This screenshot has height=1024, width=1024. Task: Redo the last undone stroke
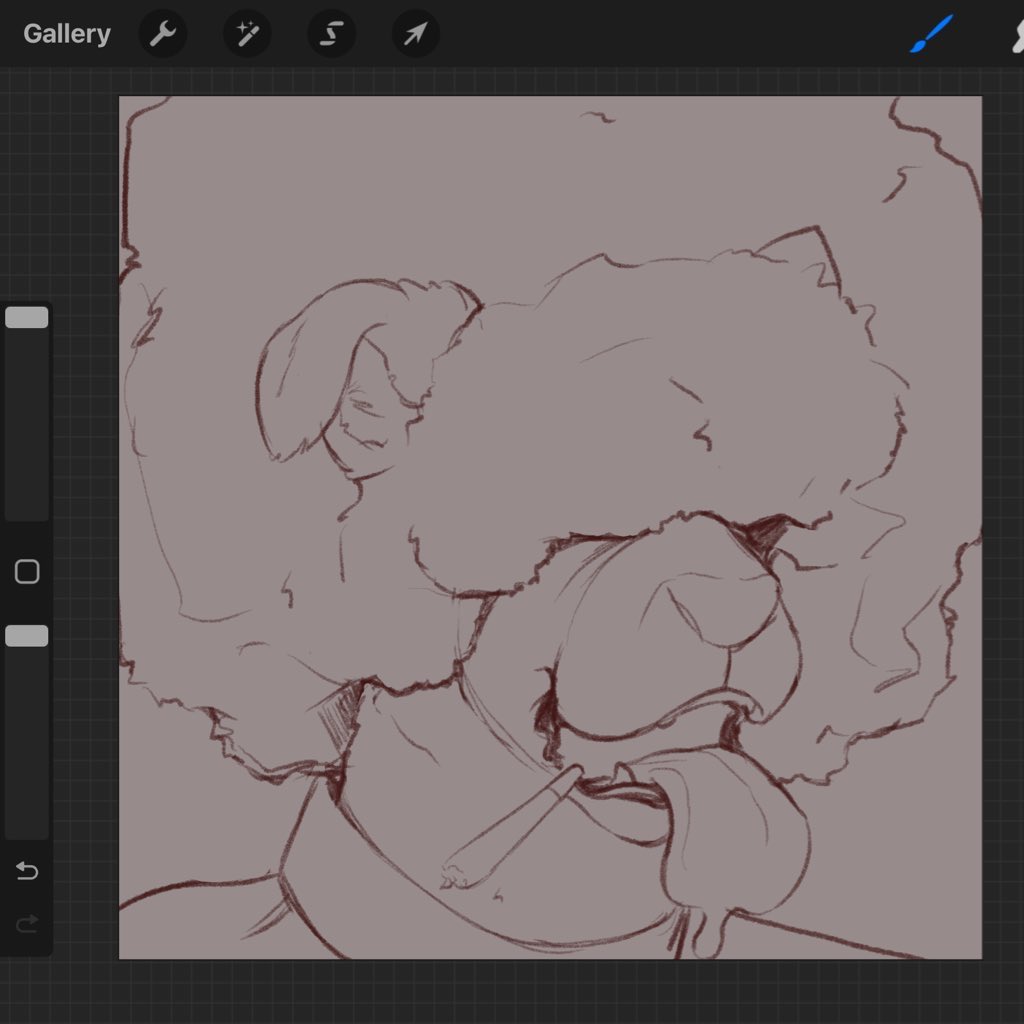pos(27,923)
